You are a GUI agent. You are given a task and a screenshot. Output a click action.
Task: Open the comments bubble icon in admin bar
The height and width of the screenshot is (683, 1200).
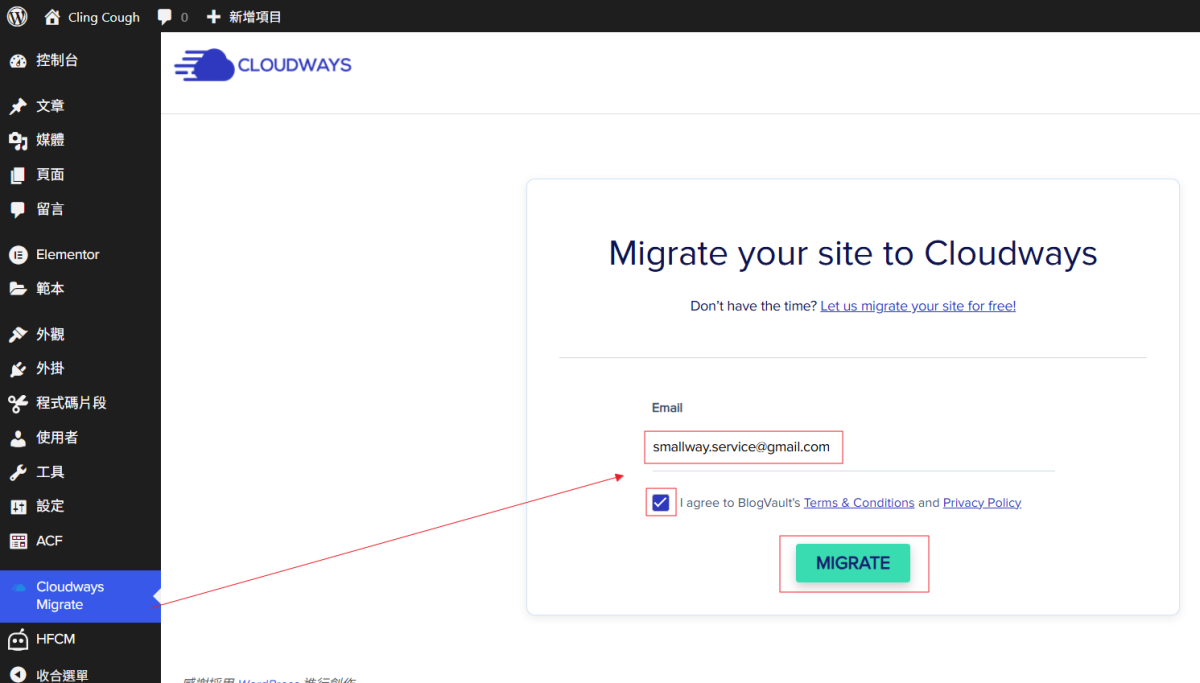[x=165, y=17]
